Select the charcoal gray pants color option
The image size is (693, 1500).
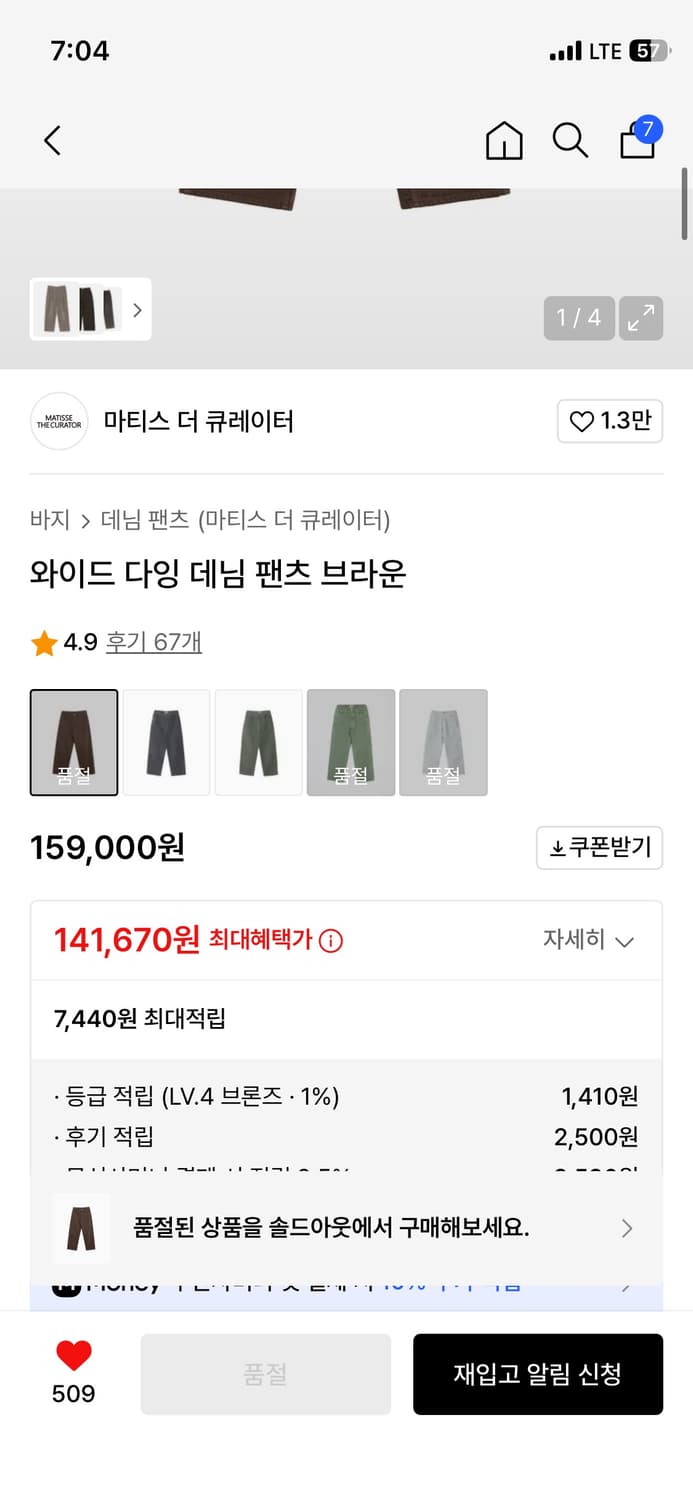tap(167, 742)
